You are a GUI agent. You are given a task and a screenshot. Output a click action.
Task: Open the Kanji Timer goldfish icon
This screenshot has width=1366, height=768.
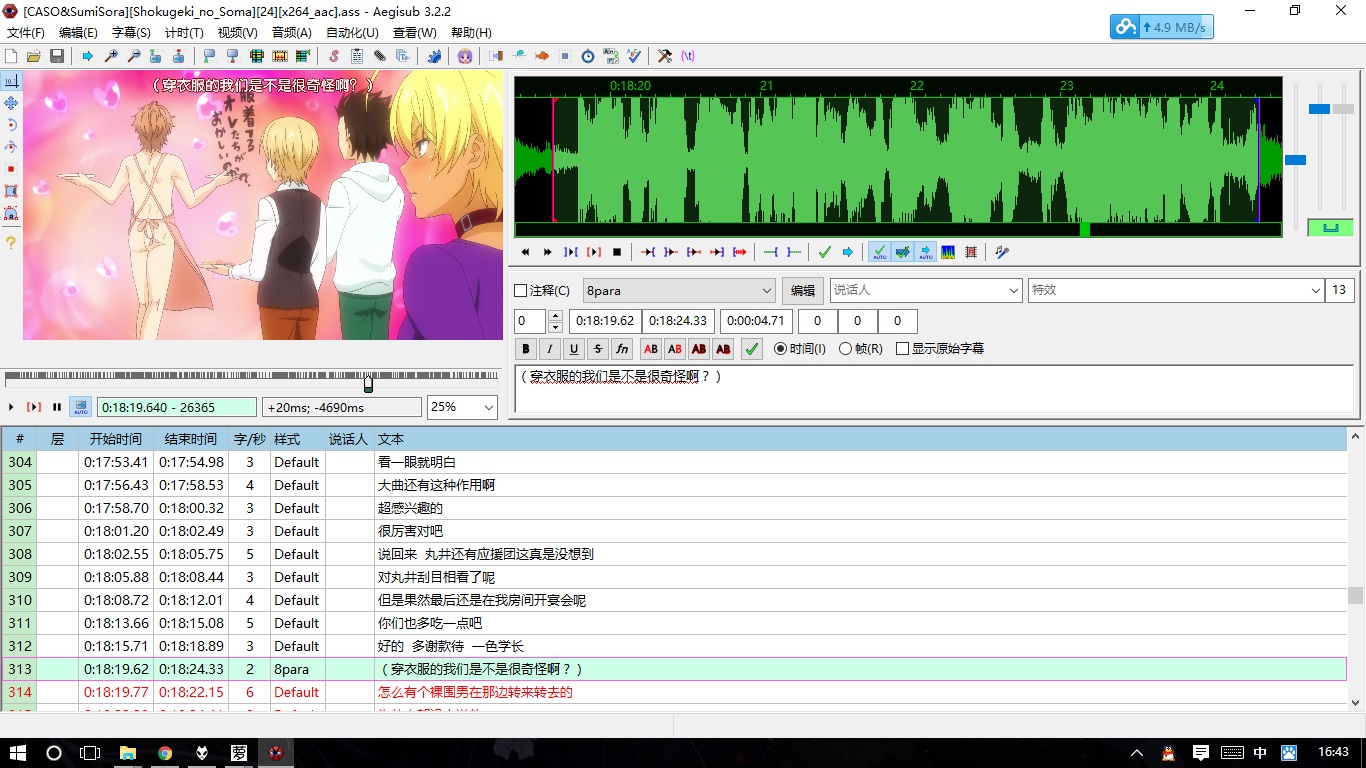coord(542,56)
